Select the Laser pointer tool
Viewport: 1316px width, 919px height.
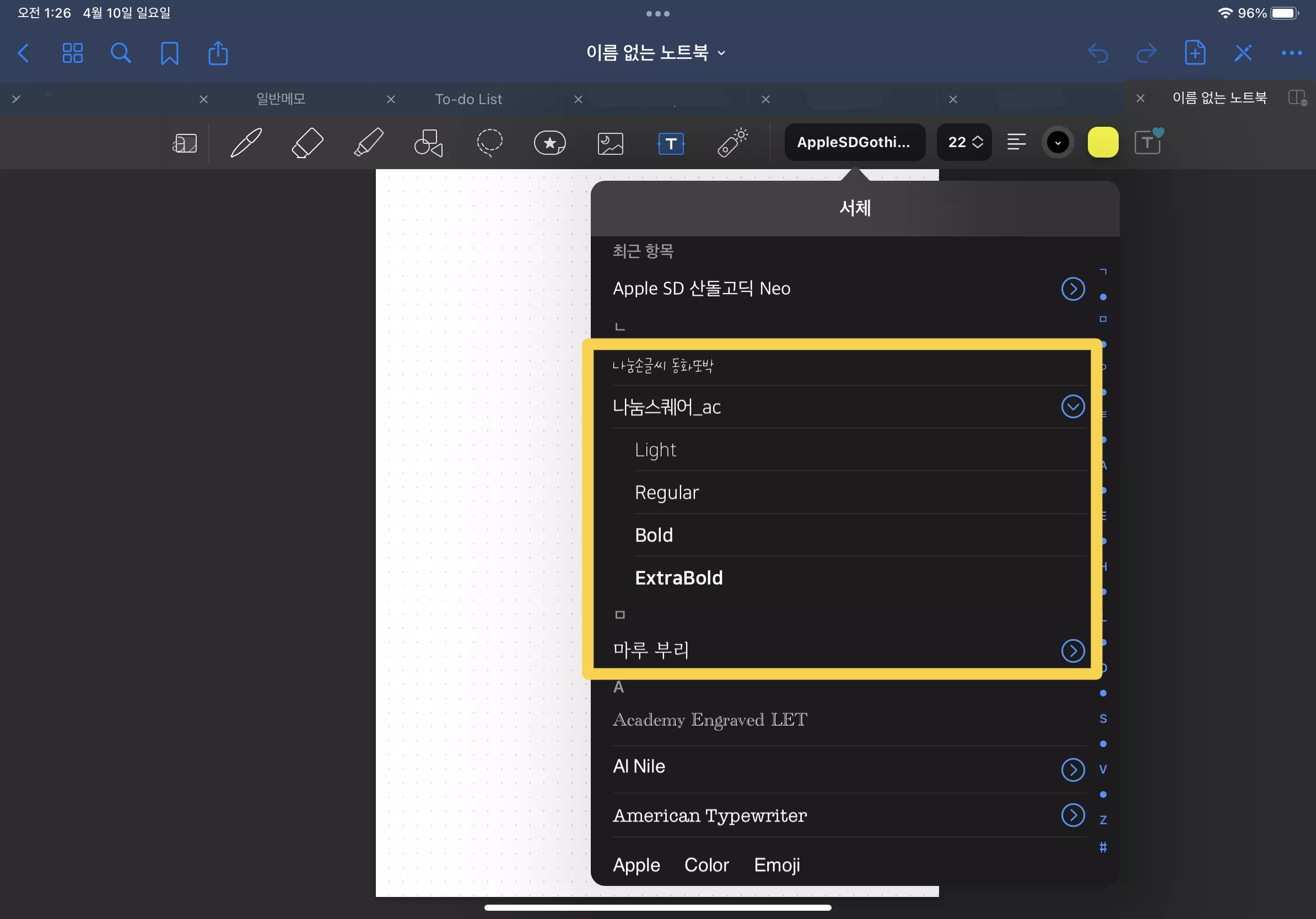[x=732, y=143]
